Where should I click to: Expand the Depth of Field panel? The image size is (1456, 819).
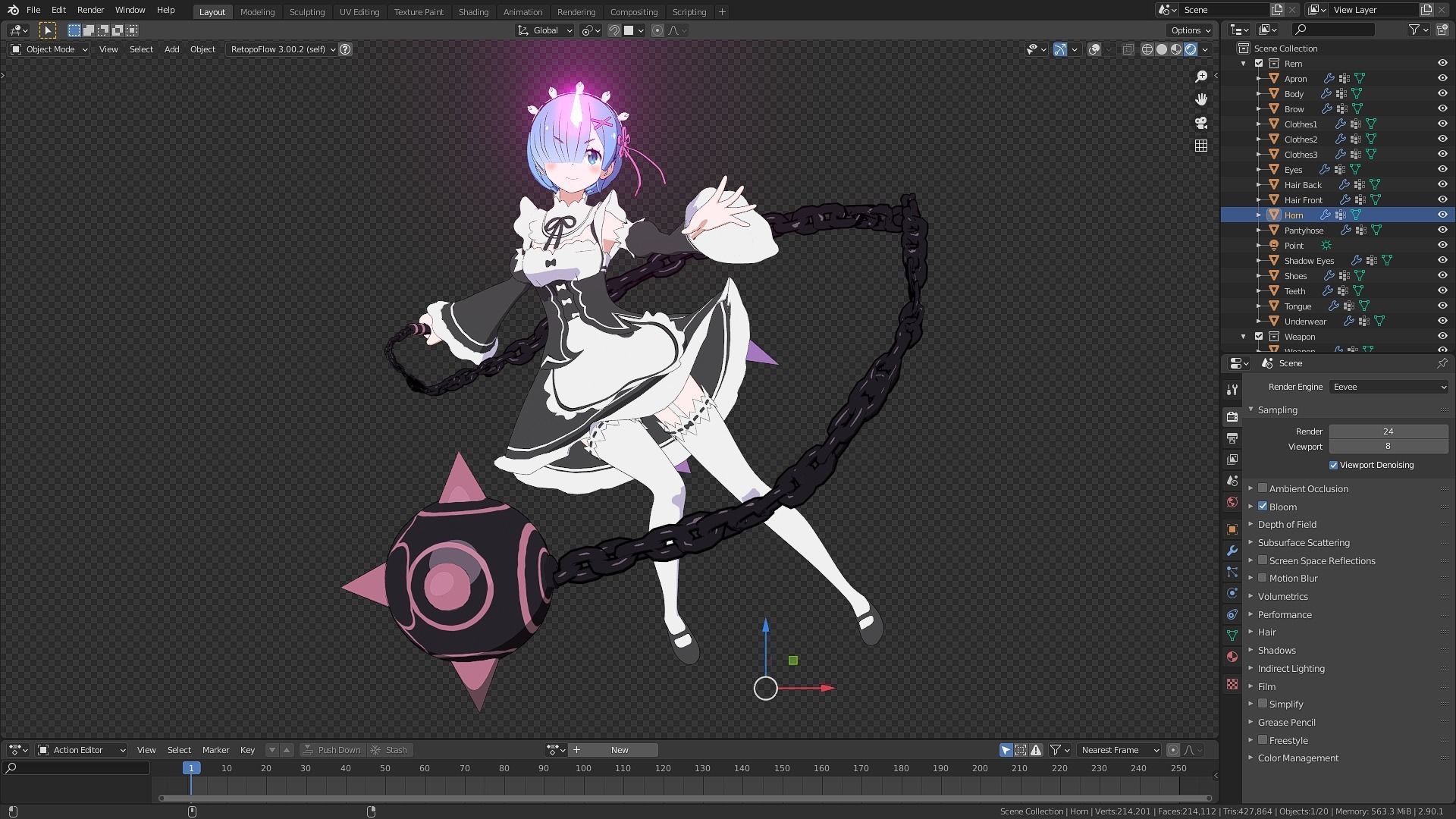tap(1286, 525)
